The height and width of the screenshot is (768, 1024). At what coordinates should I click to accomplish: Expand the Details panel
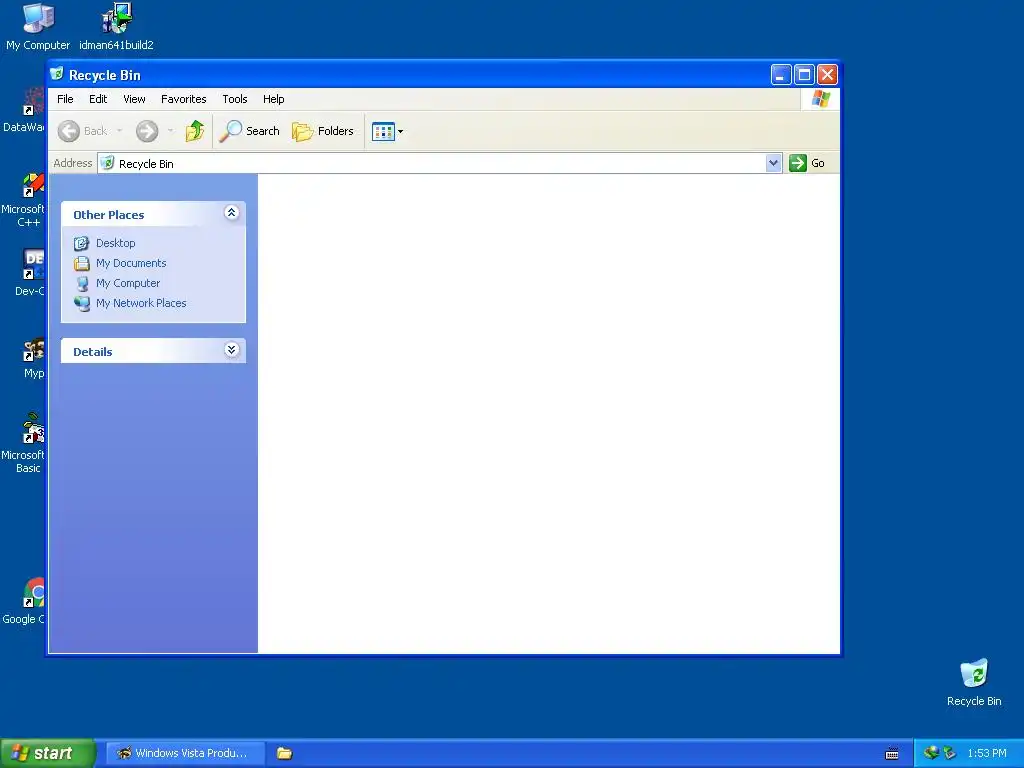[231, 350]
